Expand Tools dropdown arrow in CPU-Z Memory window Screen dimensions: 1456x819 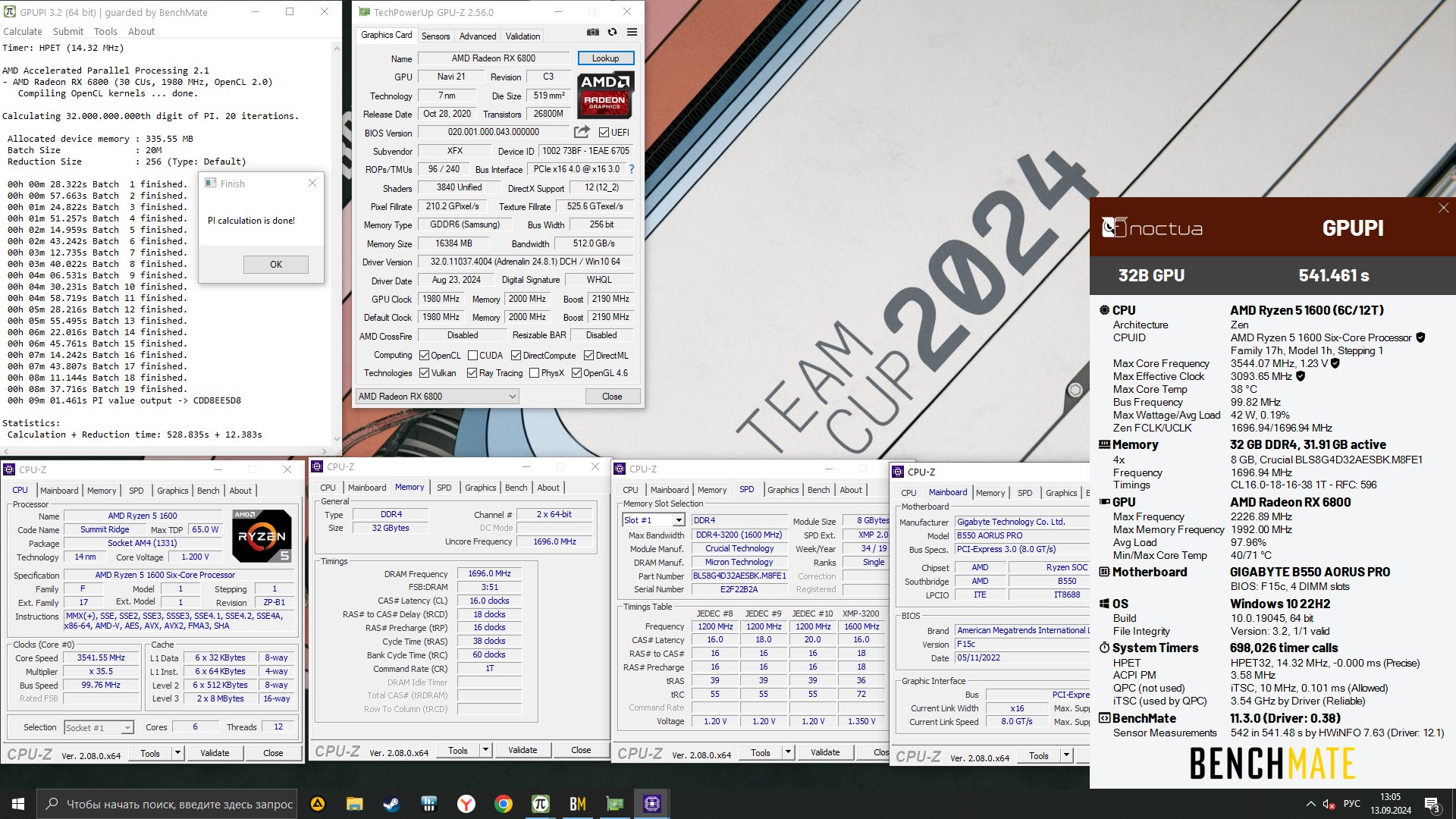tap(485, 750)
